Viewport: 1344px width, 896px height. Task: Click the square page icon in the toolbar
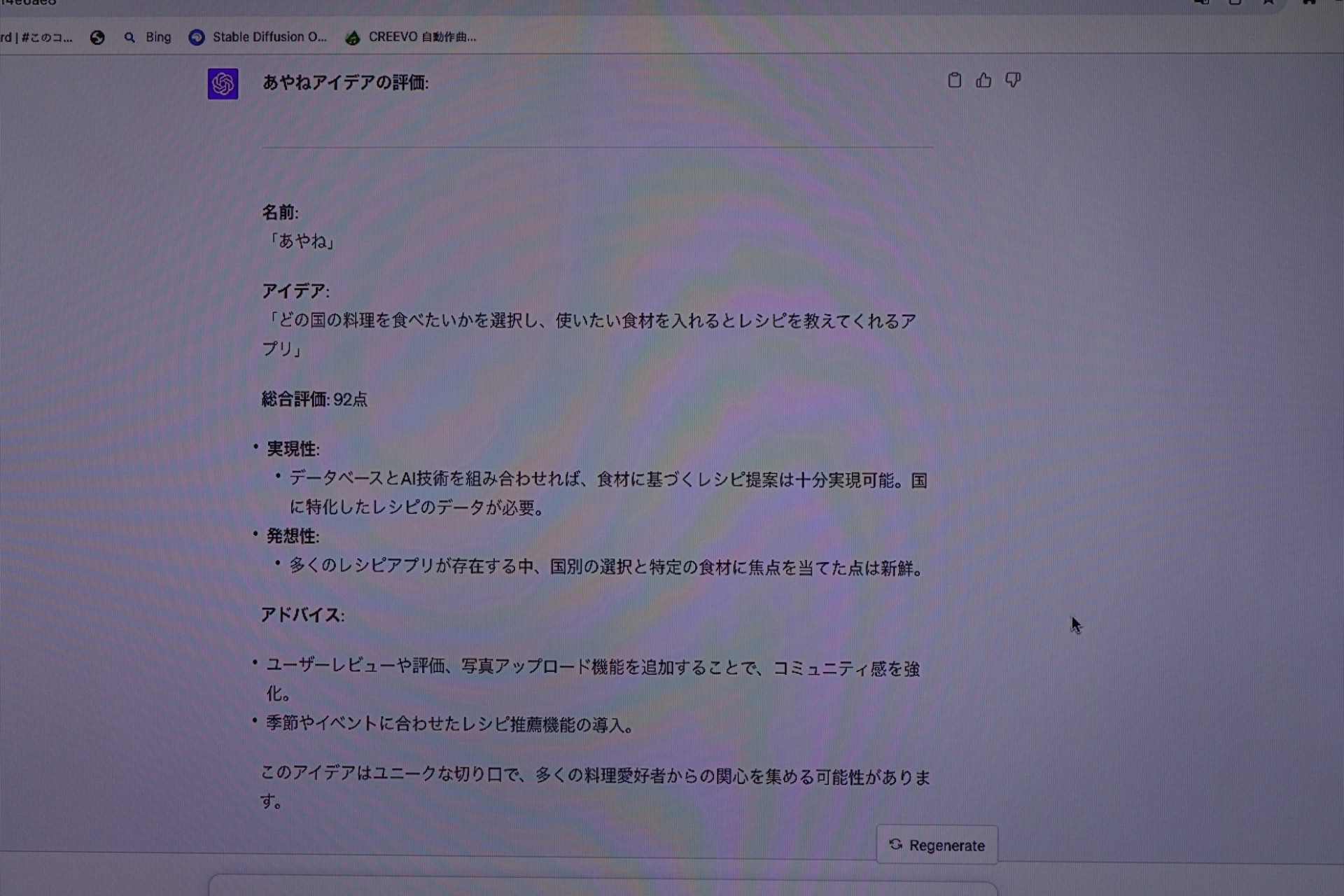1234,3
